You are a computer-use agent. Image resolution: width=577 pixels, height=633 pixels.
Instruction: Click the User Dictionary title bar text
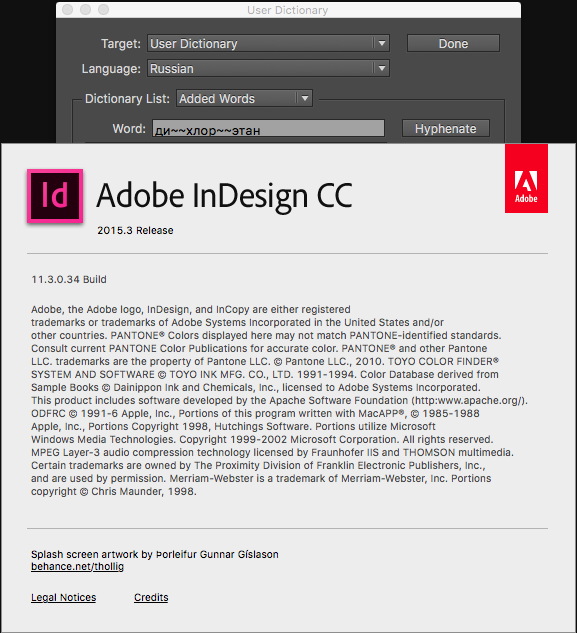pyautogui.click(x=287, y=10)
